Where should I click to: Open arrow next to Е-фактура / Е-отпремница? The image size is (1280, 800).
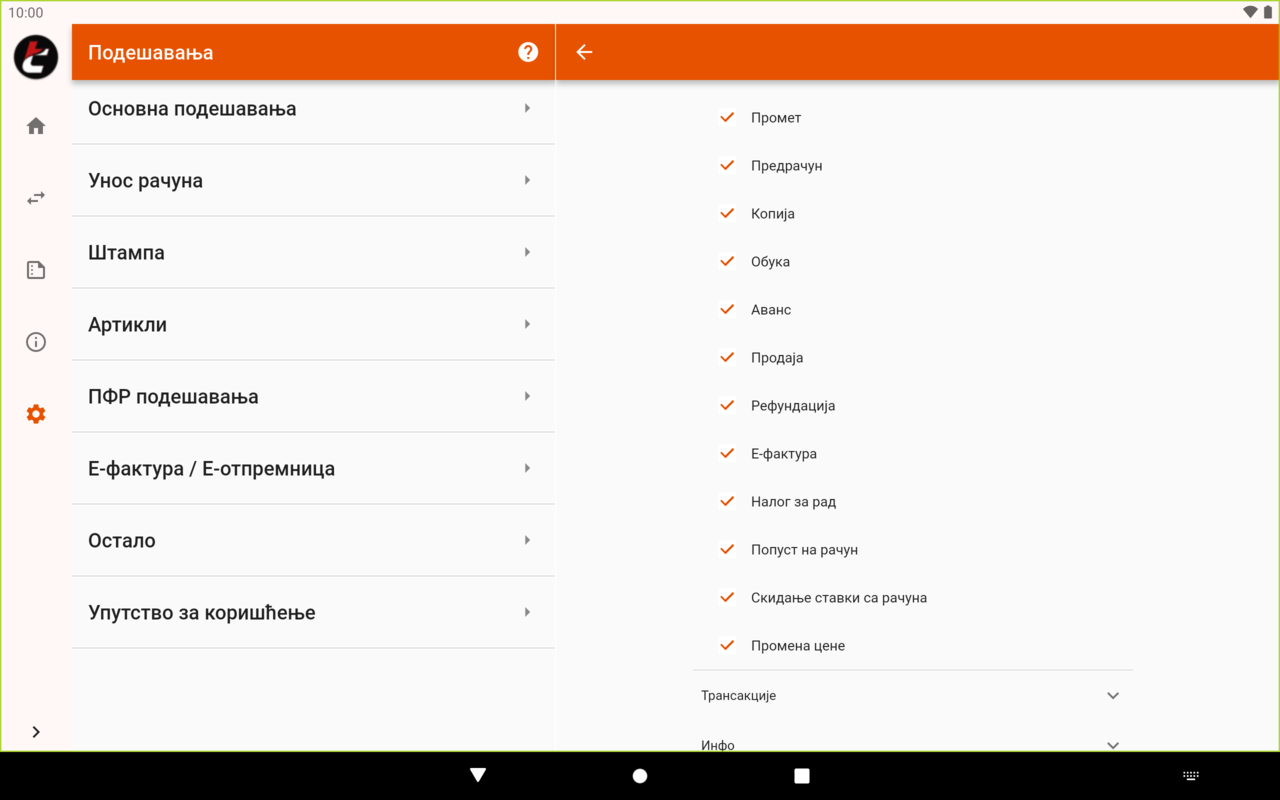pyautogui.click(x=527, y=468)
